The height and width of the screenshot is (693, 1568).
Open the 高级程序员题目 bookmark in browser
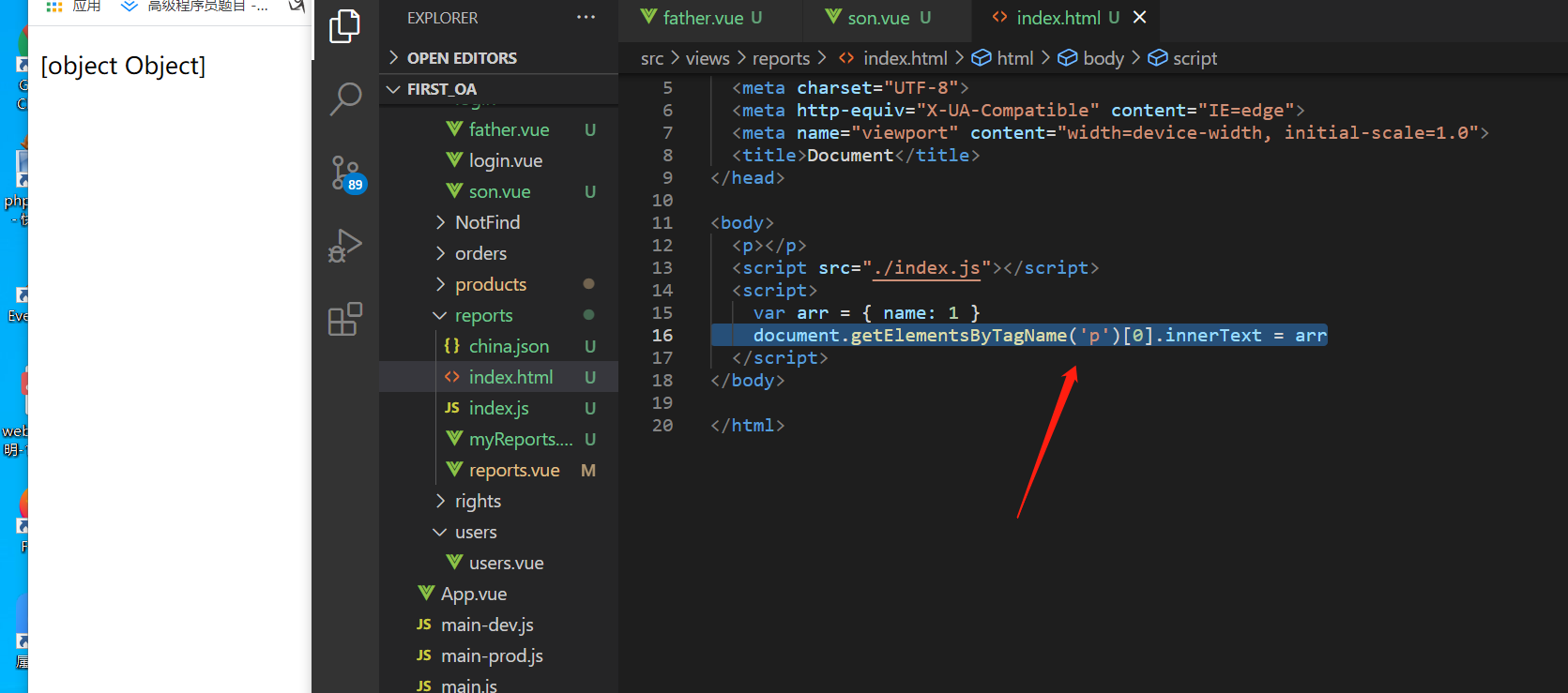point(195,6)
